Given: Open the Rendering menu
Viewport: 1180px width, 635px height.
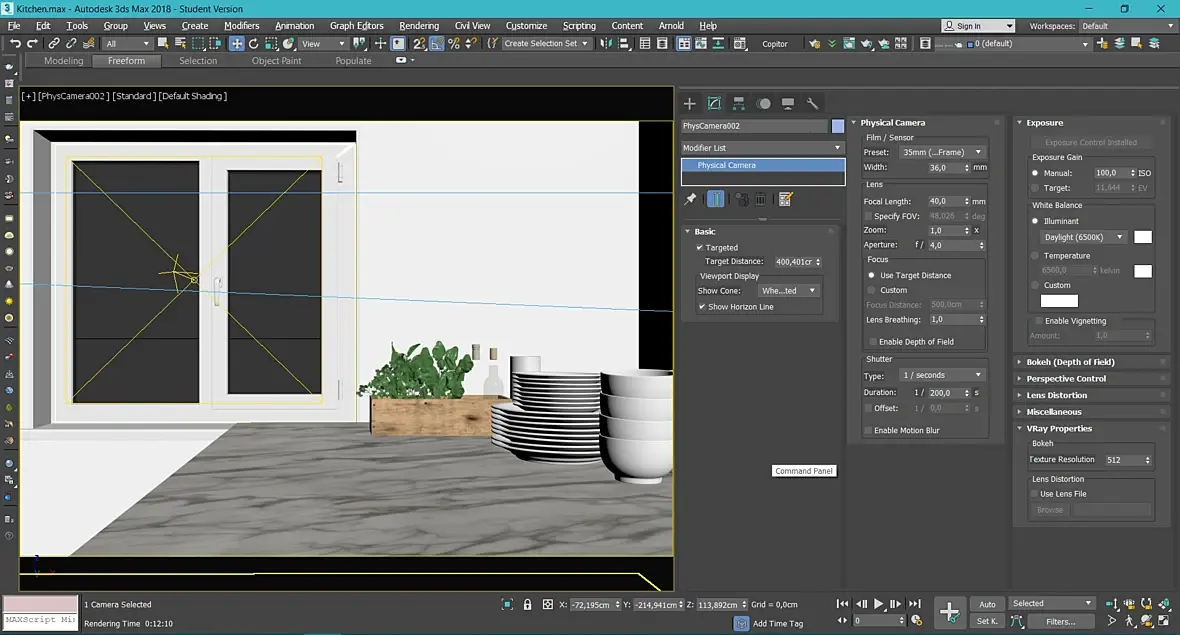Looking at the screenshot, I should (418, 26).
